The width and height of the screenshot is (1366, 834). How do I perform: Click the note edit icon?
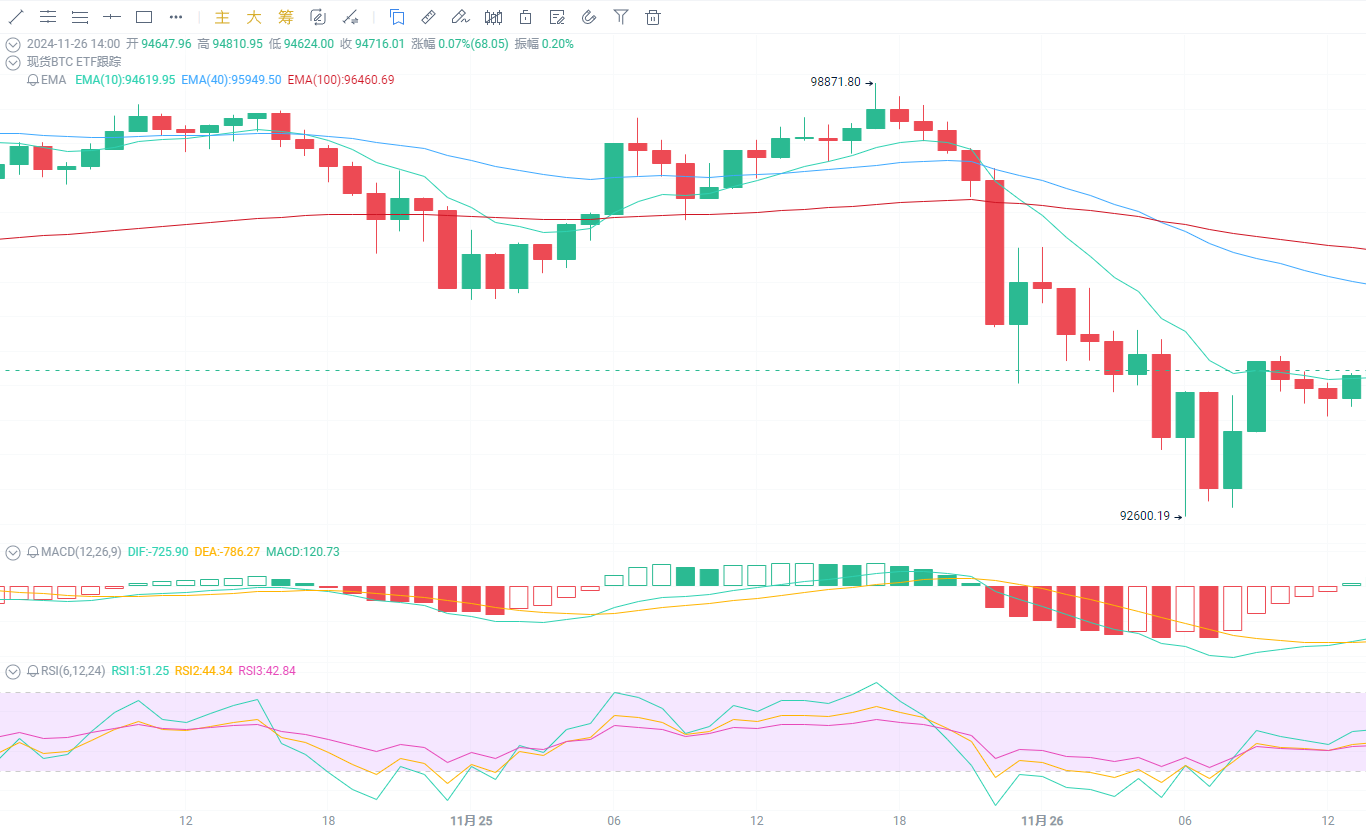point(557,17)
